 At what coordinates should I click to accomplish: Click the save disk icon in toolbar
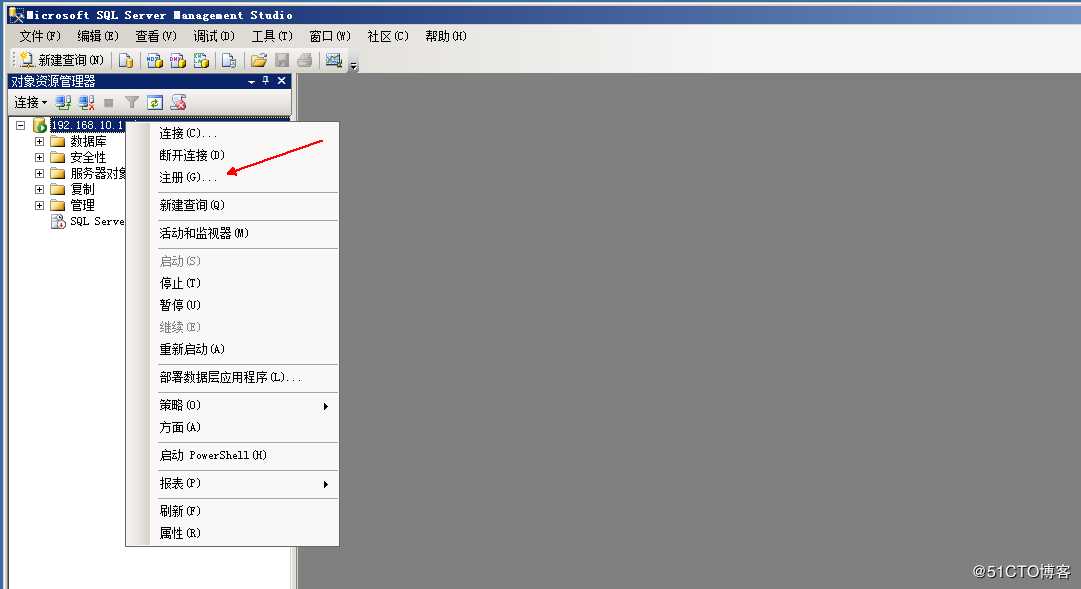click(x=282, y=61)
